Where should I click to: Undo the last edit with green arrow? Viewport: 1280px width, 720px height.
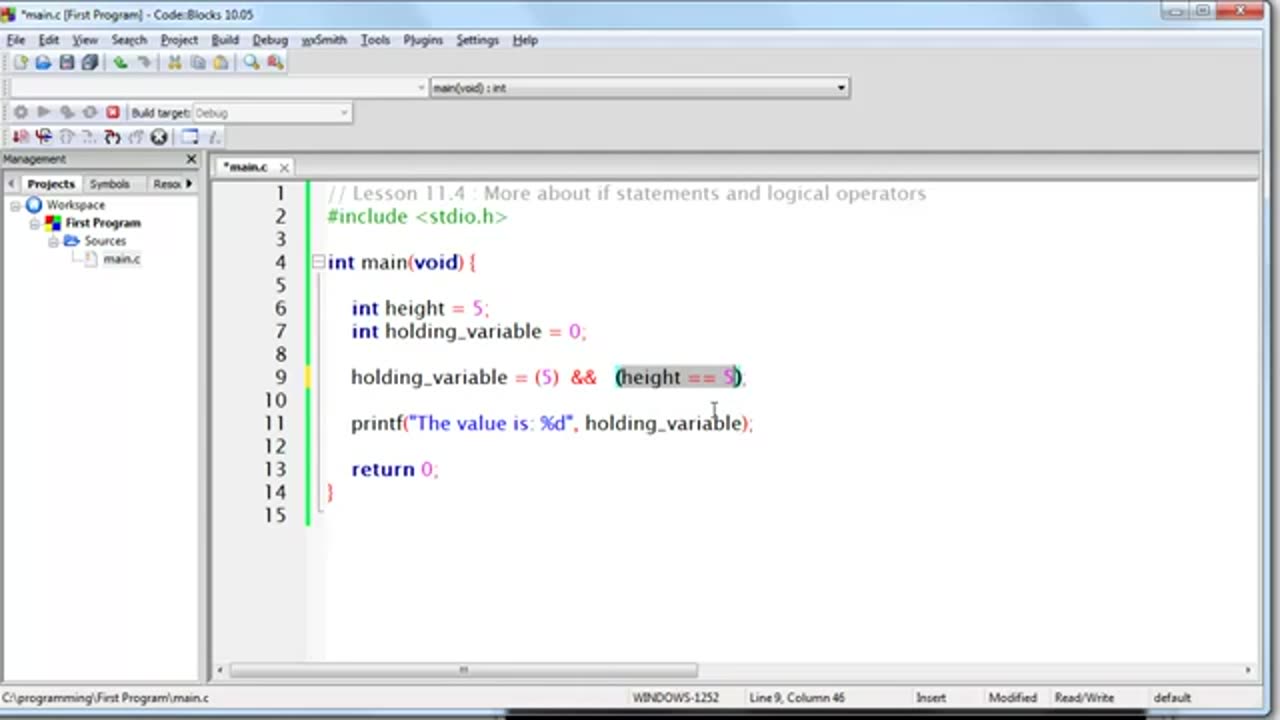(120, 63)
